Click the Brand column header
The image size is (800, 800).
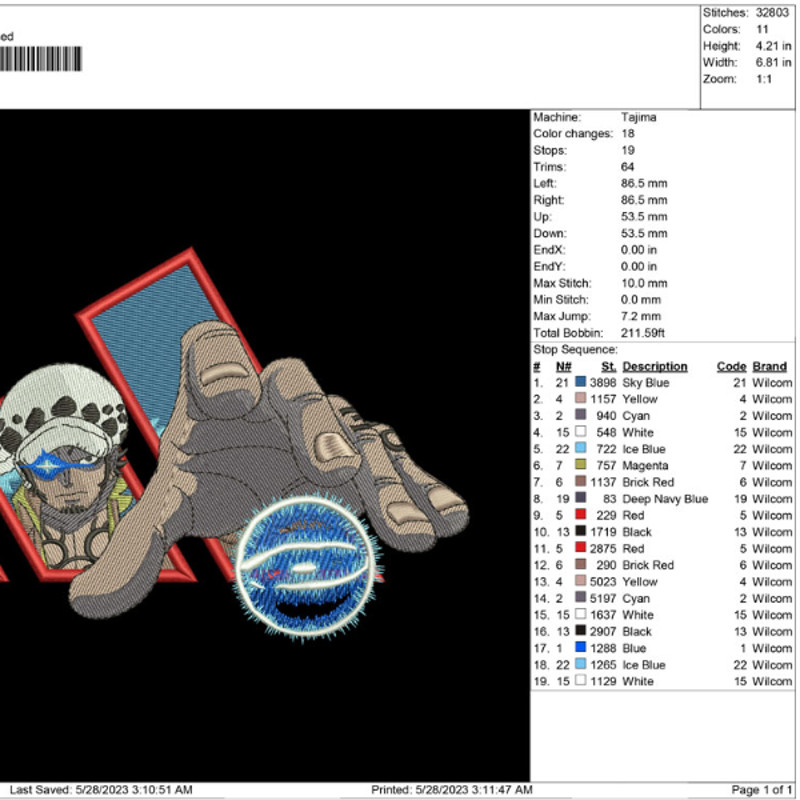(x=769, y=367)
